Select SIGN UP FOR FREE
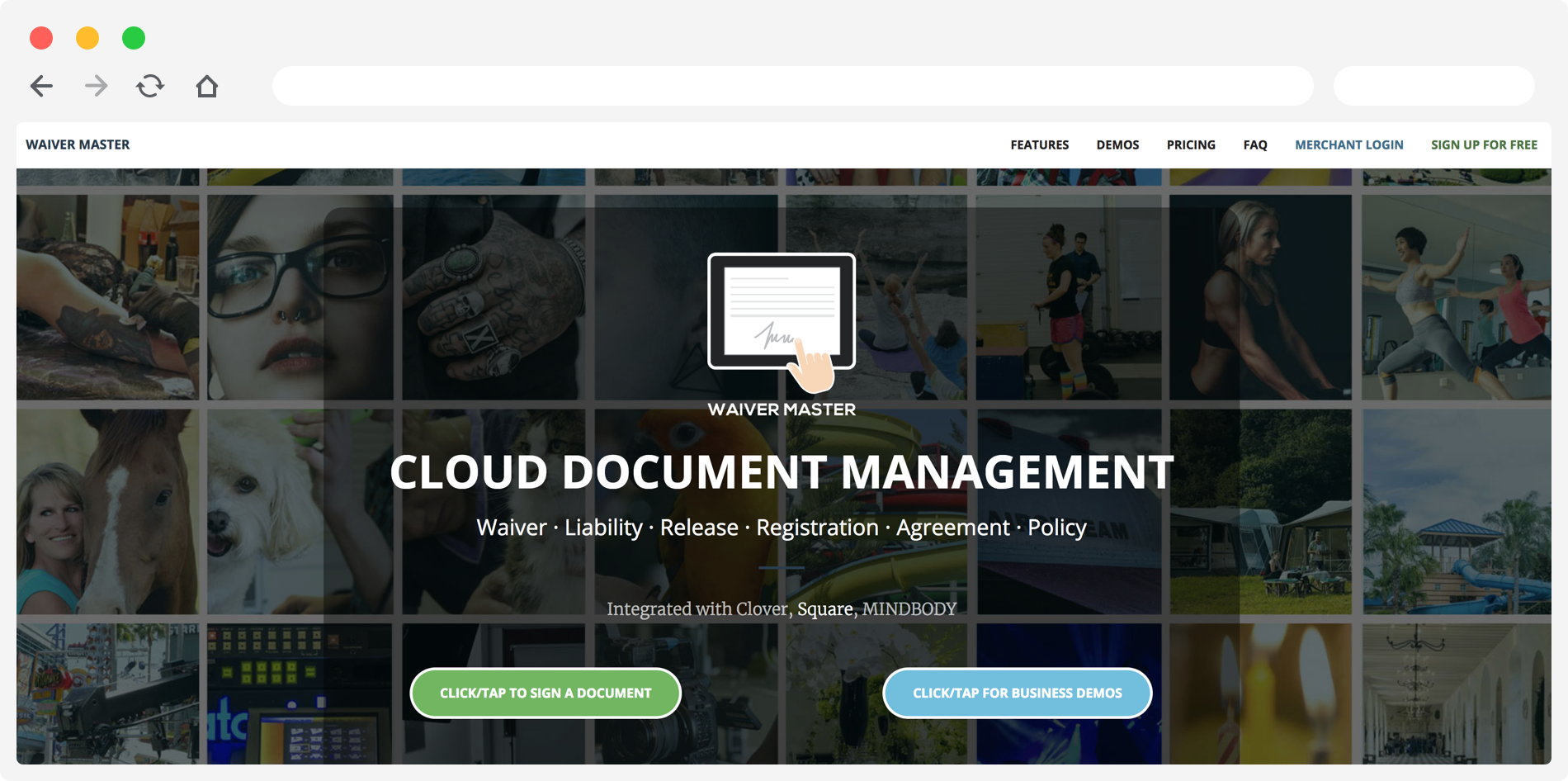Viewport: 1568px width, 781px height. click(x=1484, y=144)
